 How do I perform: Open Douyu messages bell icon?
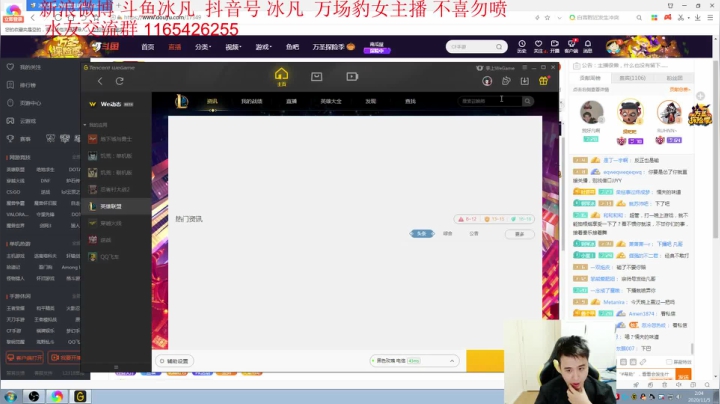coord(588,46)
